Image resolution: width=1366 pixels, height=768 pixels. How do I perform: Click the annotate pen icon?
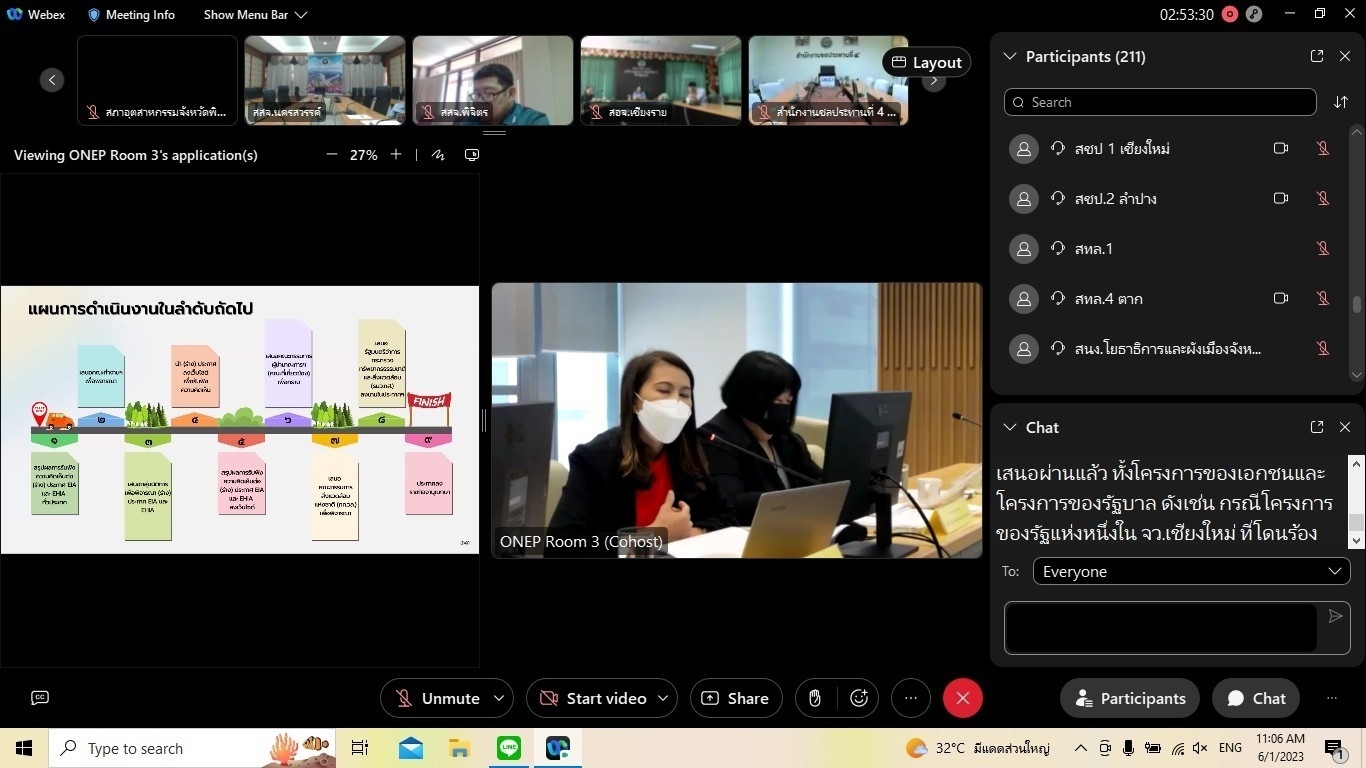438,155
